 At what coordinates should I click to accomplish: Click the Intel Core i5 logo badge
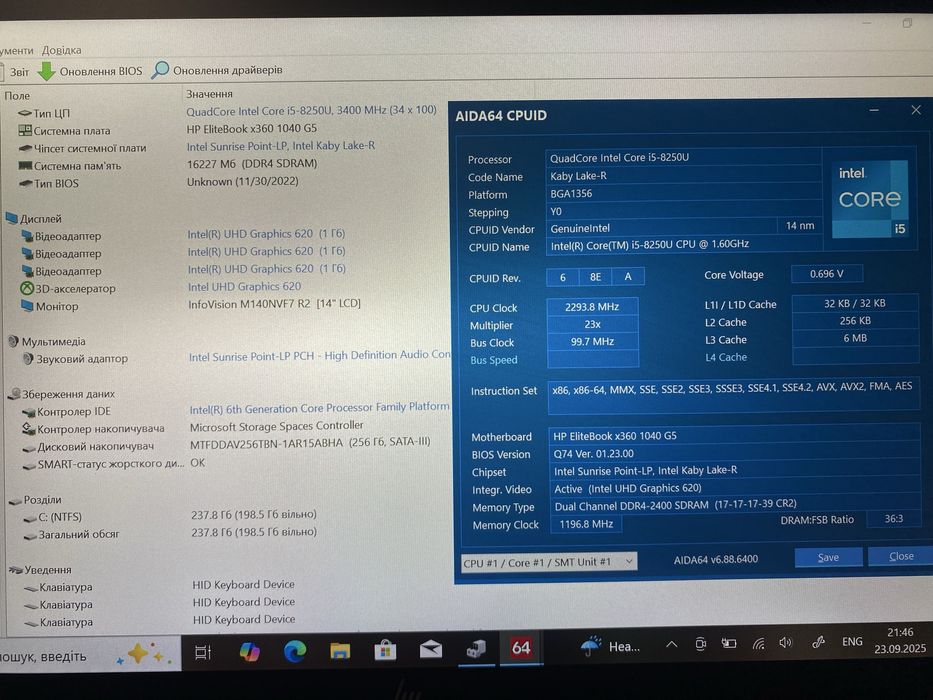point(869,199)
